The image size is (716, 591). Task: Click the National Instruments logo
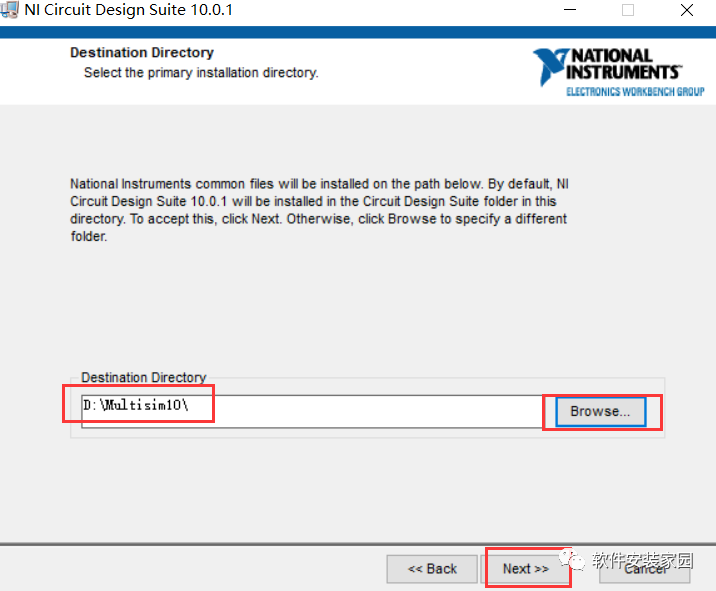click(x=619, y=72)
